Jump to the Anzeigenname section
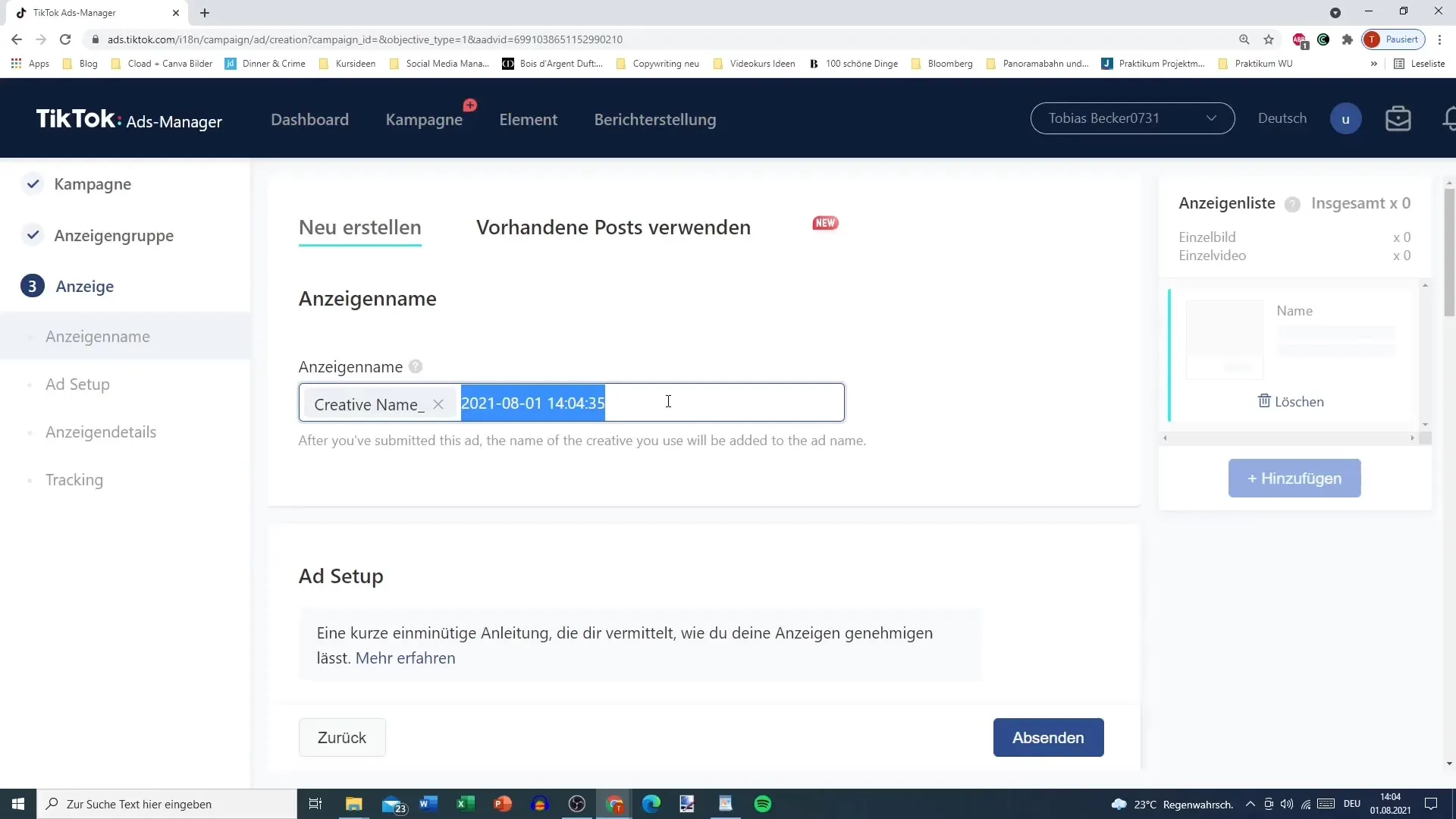The width and height of the screenshot is (1456, 819). 97,337
